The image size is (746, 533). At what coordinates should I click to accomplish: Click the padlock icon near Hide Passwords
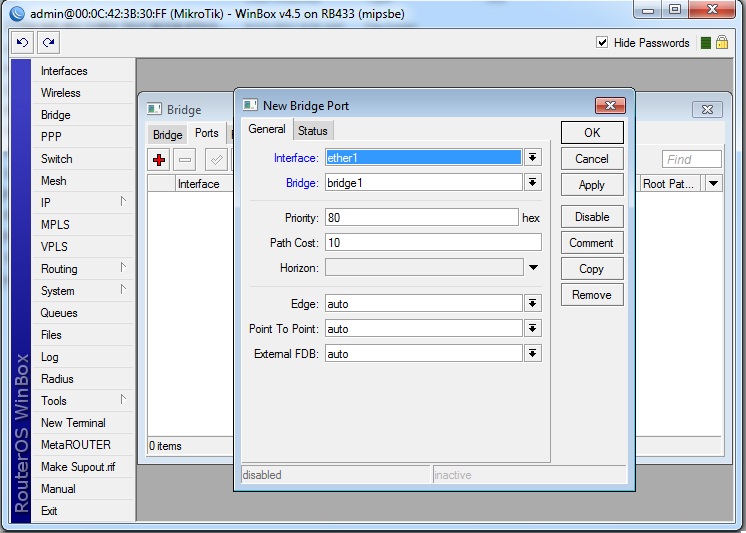tap(722, 42)
